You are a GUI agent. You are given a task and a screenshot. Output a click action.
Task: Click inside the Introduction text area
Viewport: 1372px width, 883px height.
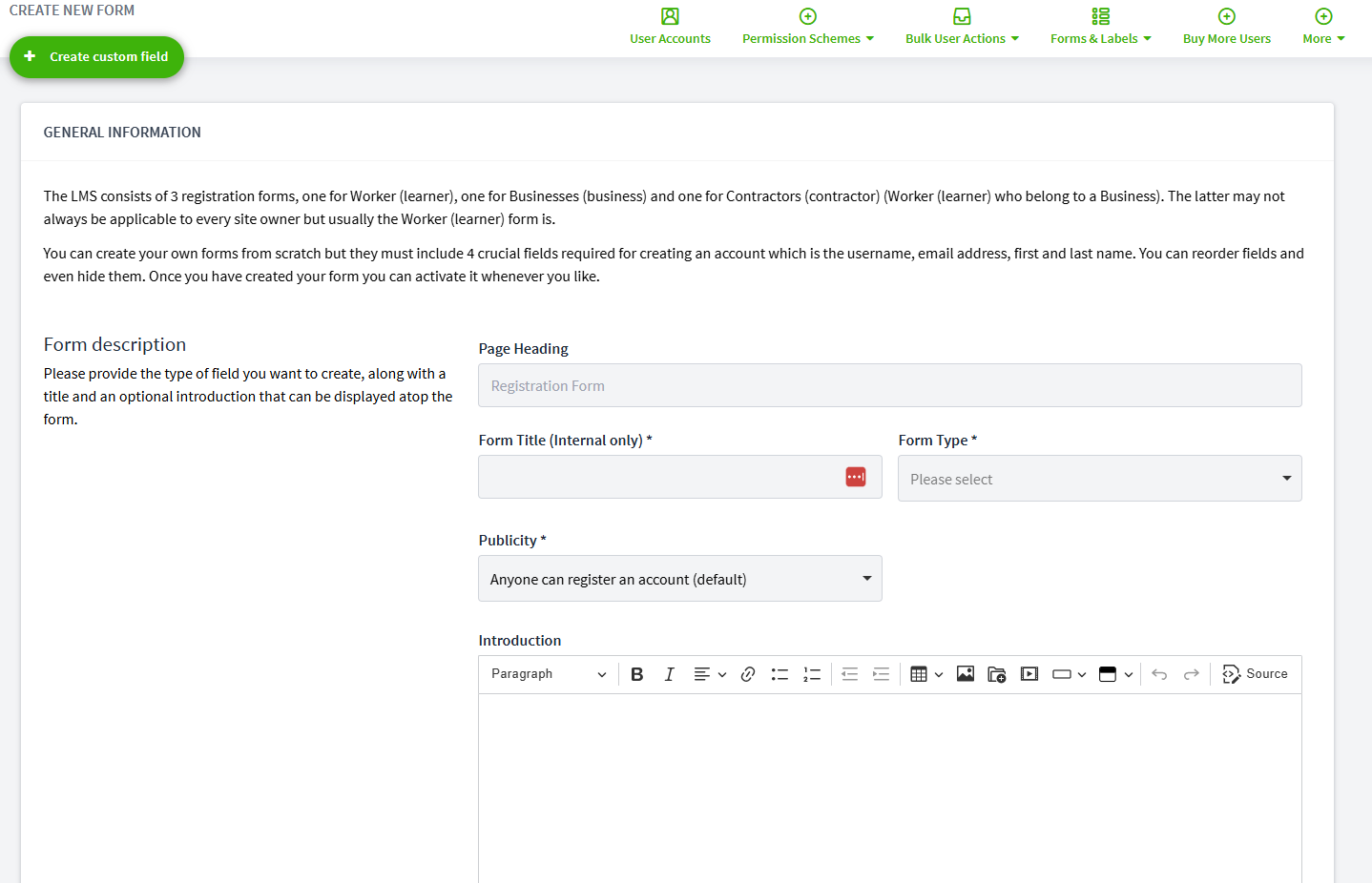coord(890,789)
